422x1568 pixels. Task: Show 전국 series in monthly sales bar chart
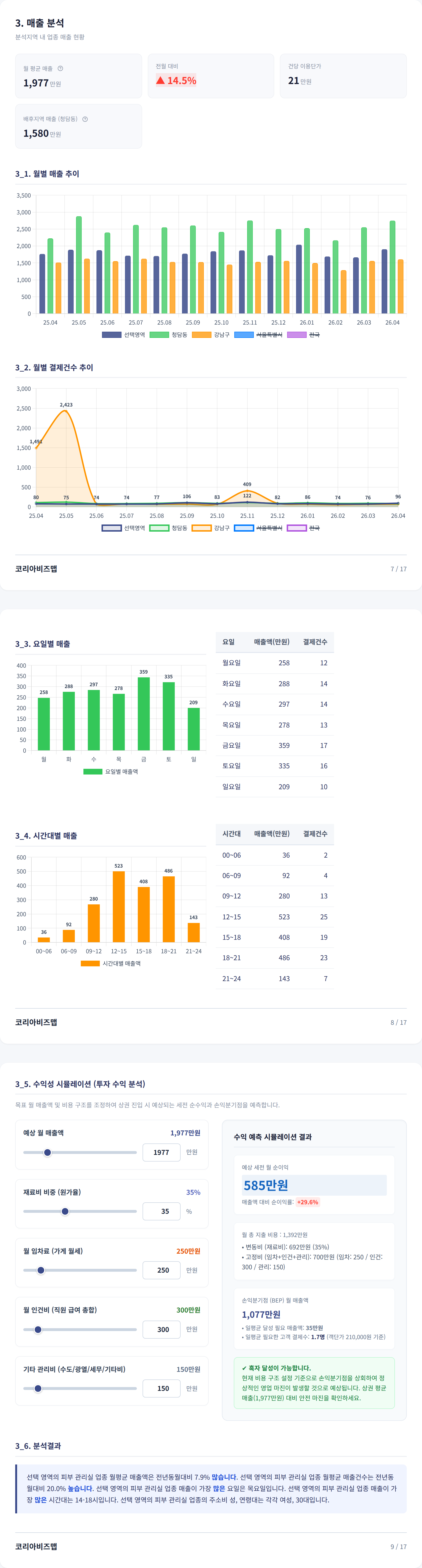pos(303,335)
